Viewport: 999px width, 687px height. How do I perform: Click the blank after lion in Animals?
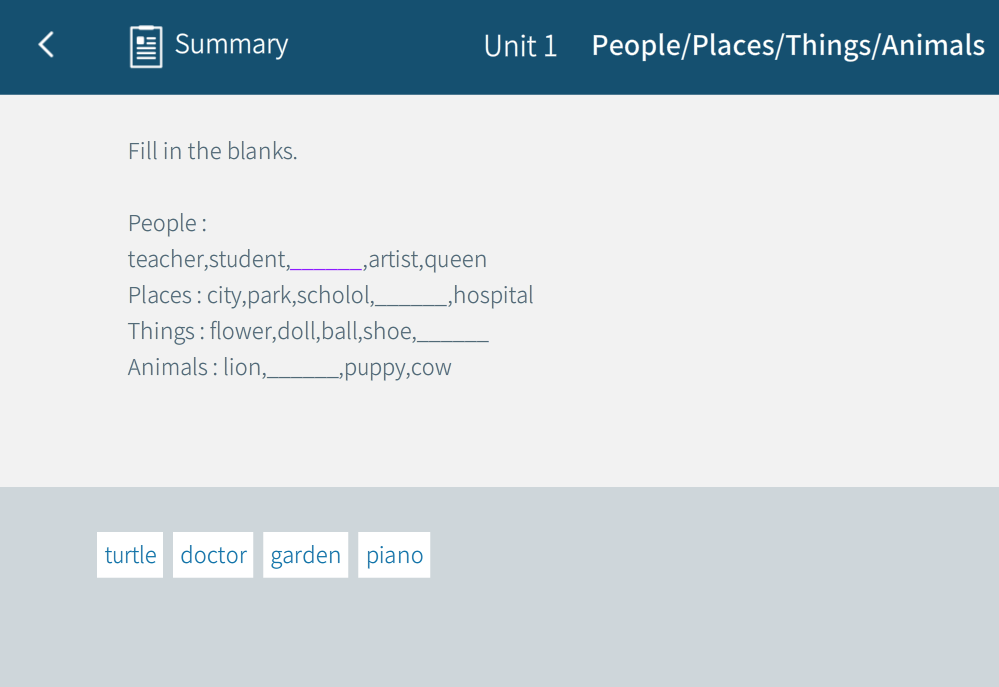point(304,368)
